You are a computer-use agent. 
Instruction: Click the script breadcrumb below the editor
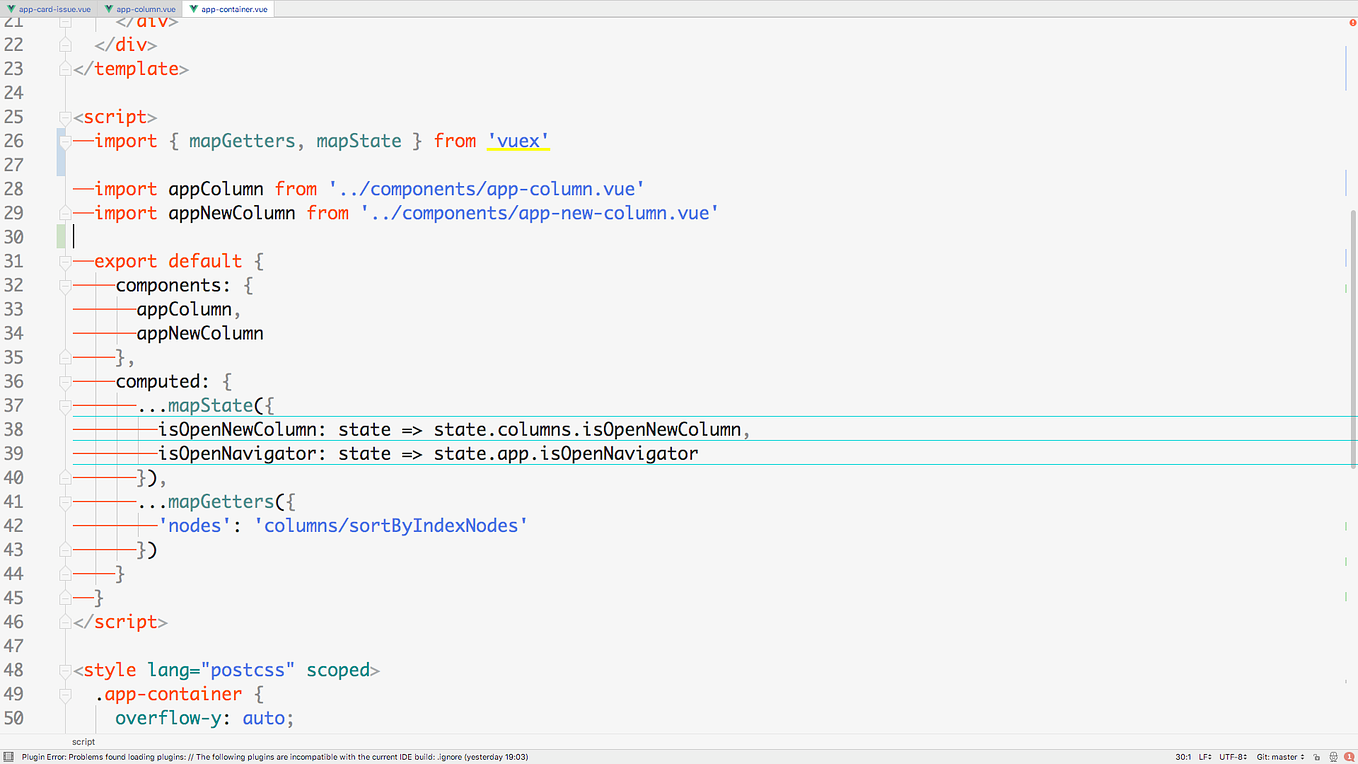coord(83,741)
